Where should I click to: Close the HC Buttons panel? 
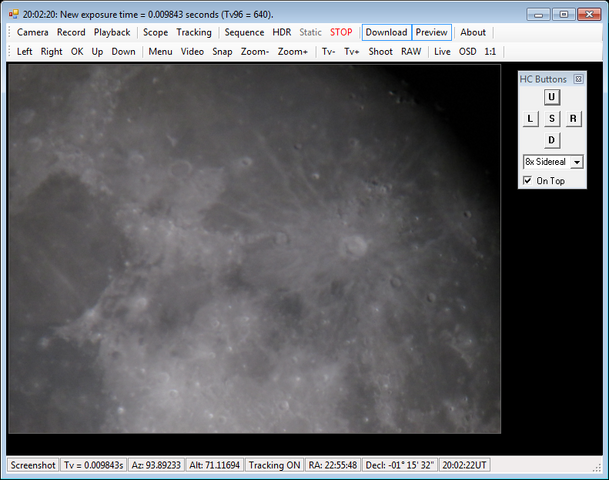(x=578, y=79)
